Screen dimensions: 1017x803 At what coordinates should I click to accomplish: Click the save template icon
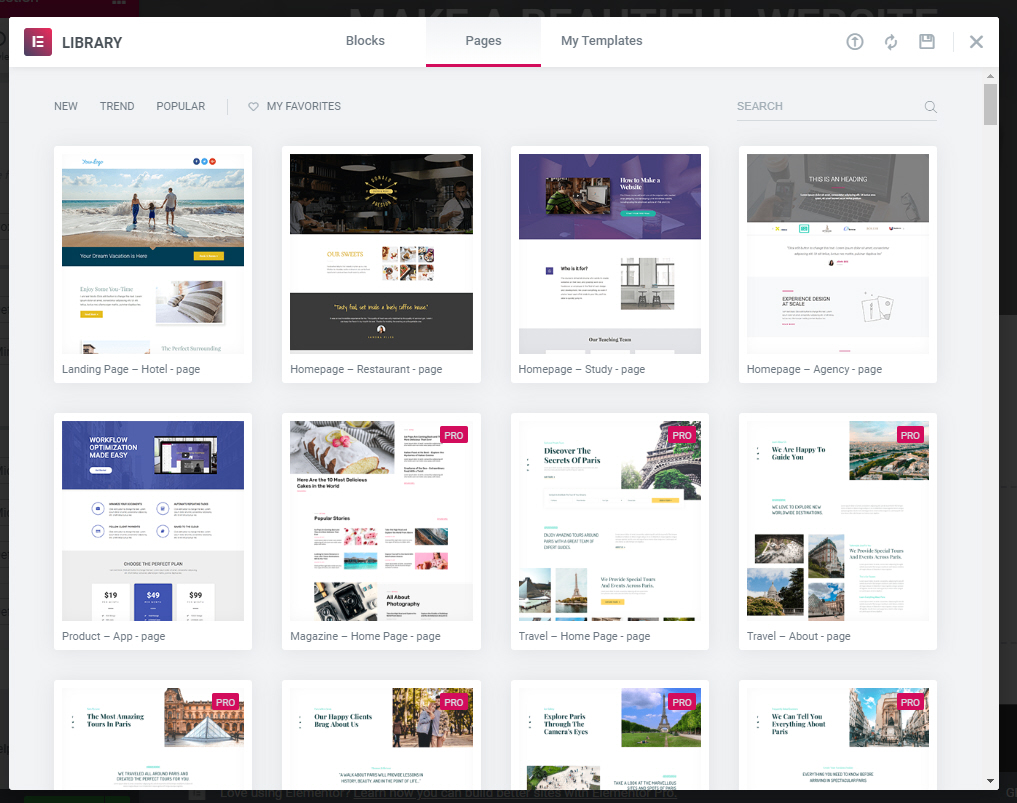[927, 42]
